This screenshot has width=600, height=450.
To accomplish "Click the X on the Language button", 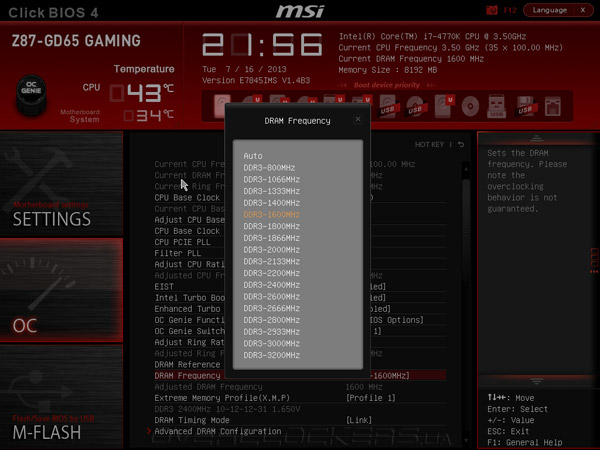I will click(x=583, y=10).
